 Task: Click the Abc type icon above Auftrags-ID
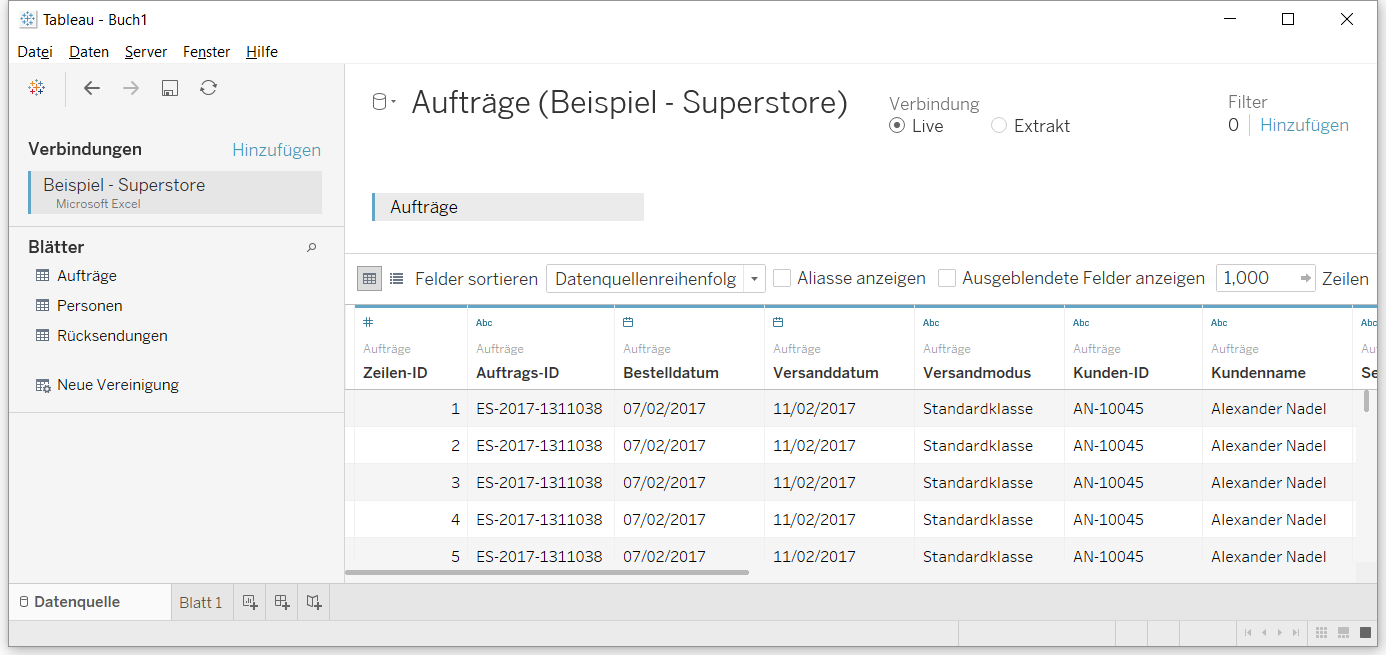(x=484, y=323)
